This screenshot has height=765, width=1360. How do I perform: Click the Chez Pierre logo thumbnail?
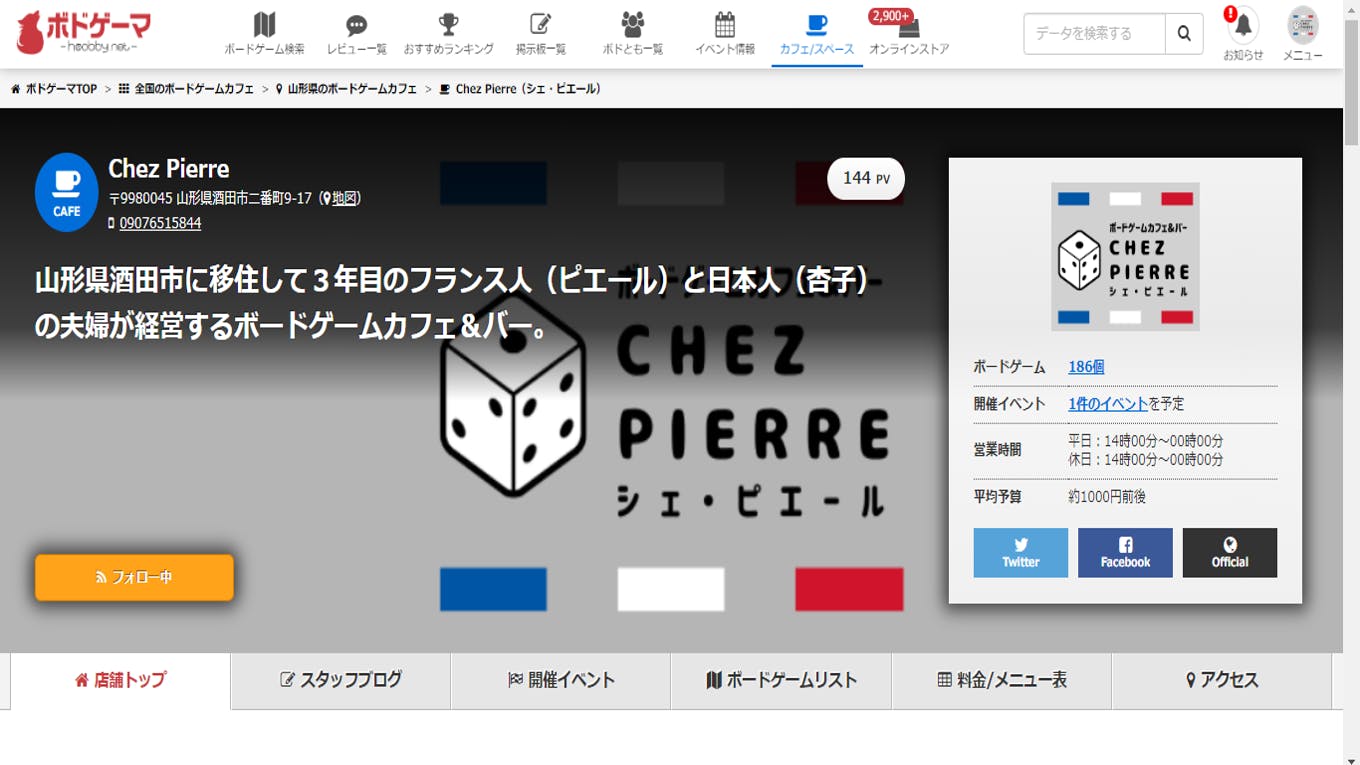pyautogui.click(x=1125, y=256)
